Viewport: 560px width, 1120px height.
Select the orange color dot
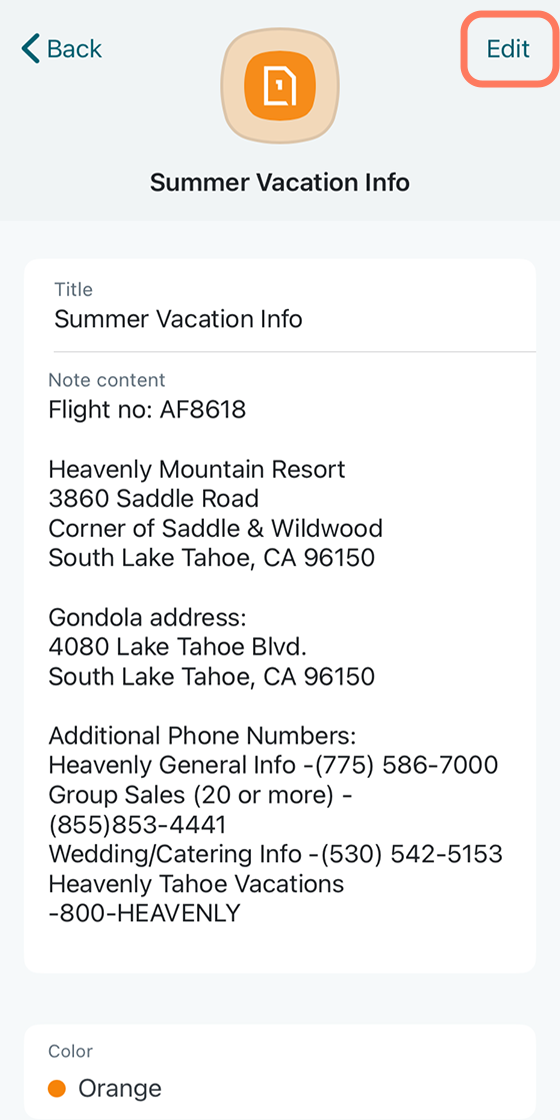click(x=57, y=1089)
